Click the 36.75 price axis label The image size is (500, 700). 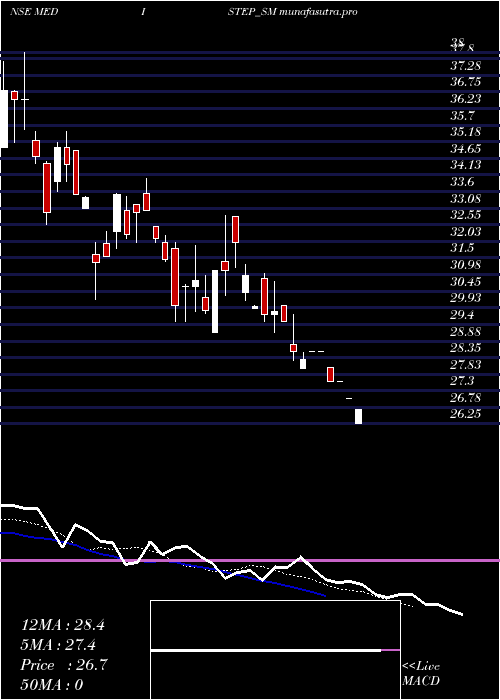465,82
